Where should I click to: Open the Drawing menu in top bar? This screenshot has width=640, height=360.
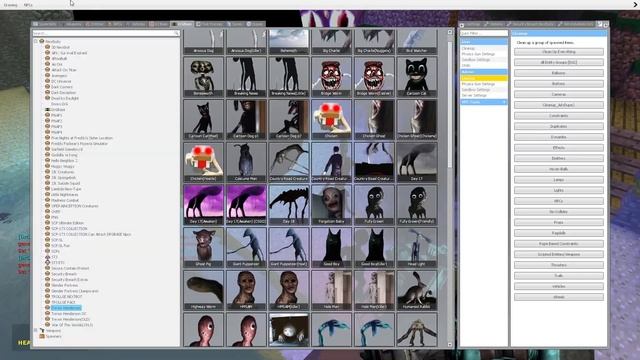pos(10,5)
